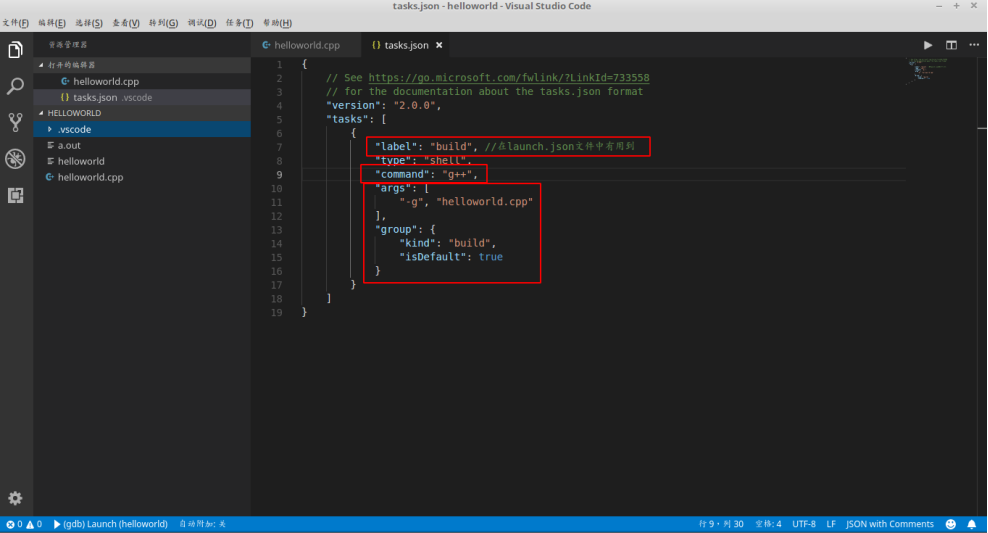The height and width of the screenshot is (533, 988).
Task: Click the "command": "g++" line
Action: pyautogui.click(x=427, y=175)
